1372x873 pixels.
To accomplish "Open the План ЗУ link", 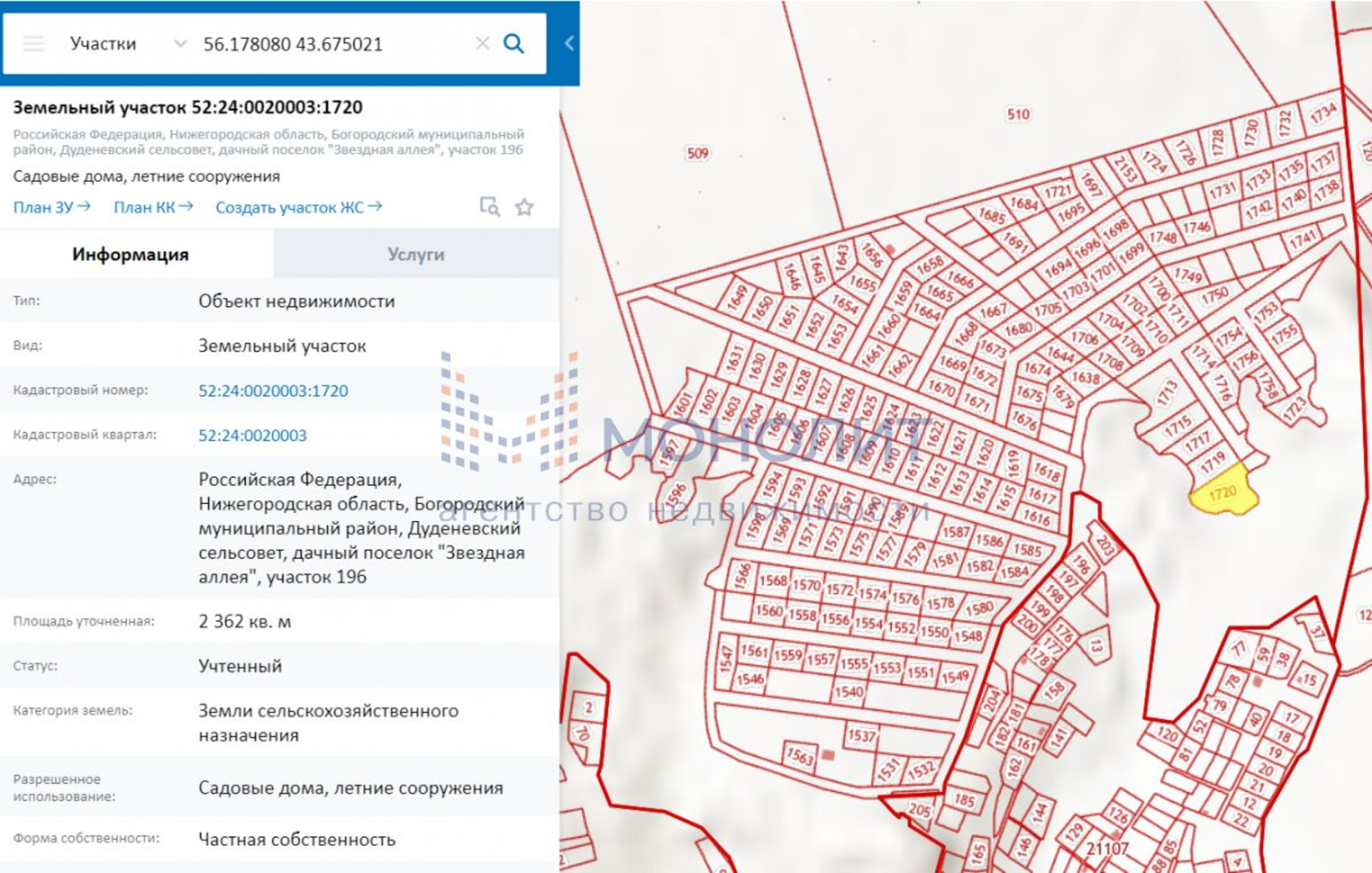I will pyautogui.click(x=51, y=207).
